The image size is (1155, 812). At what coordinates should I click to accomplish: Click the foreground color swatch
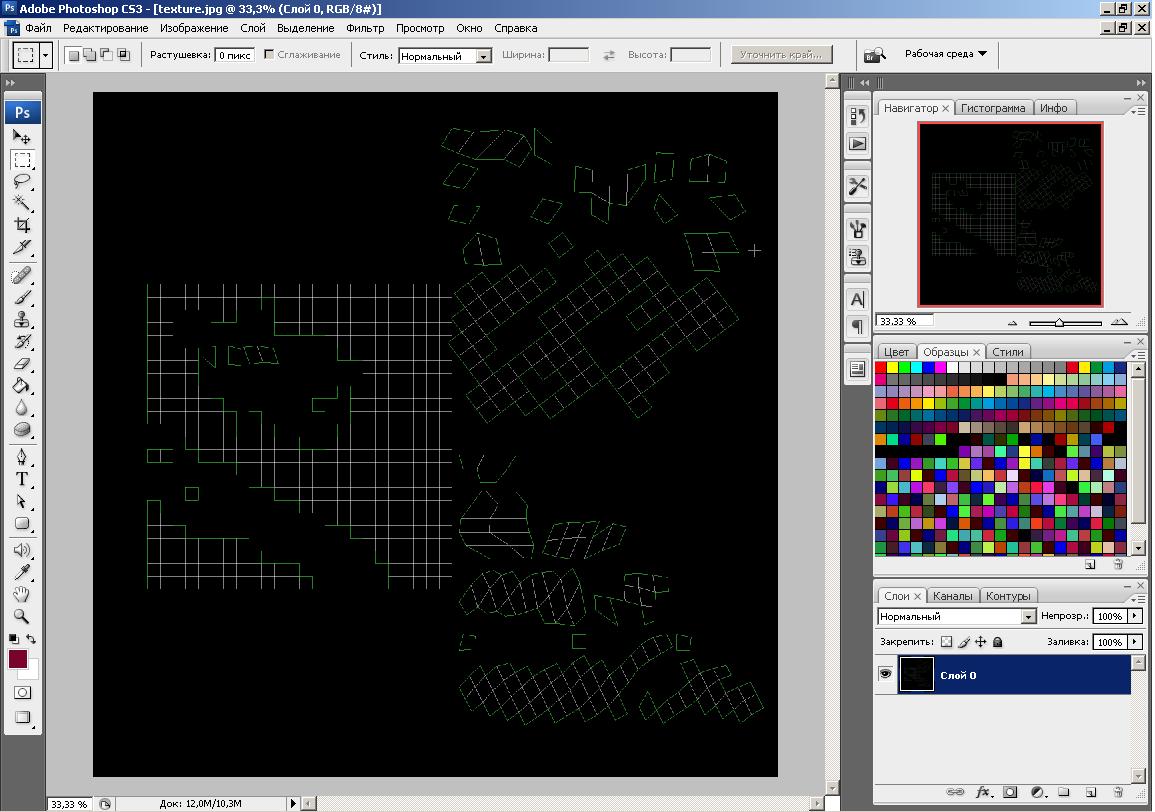tap(18, 659)
